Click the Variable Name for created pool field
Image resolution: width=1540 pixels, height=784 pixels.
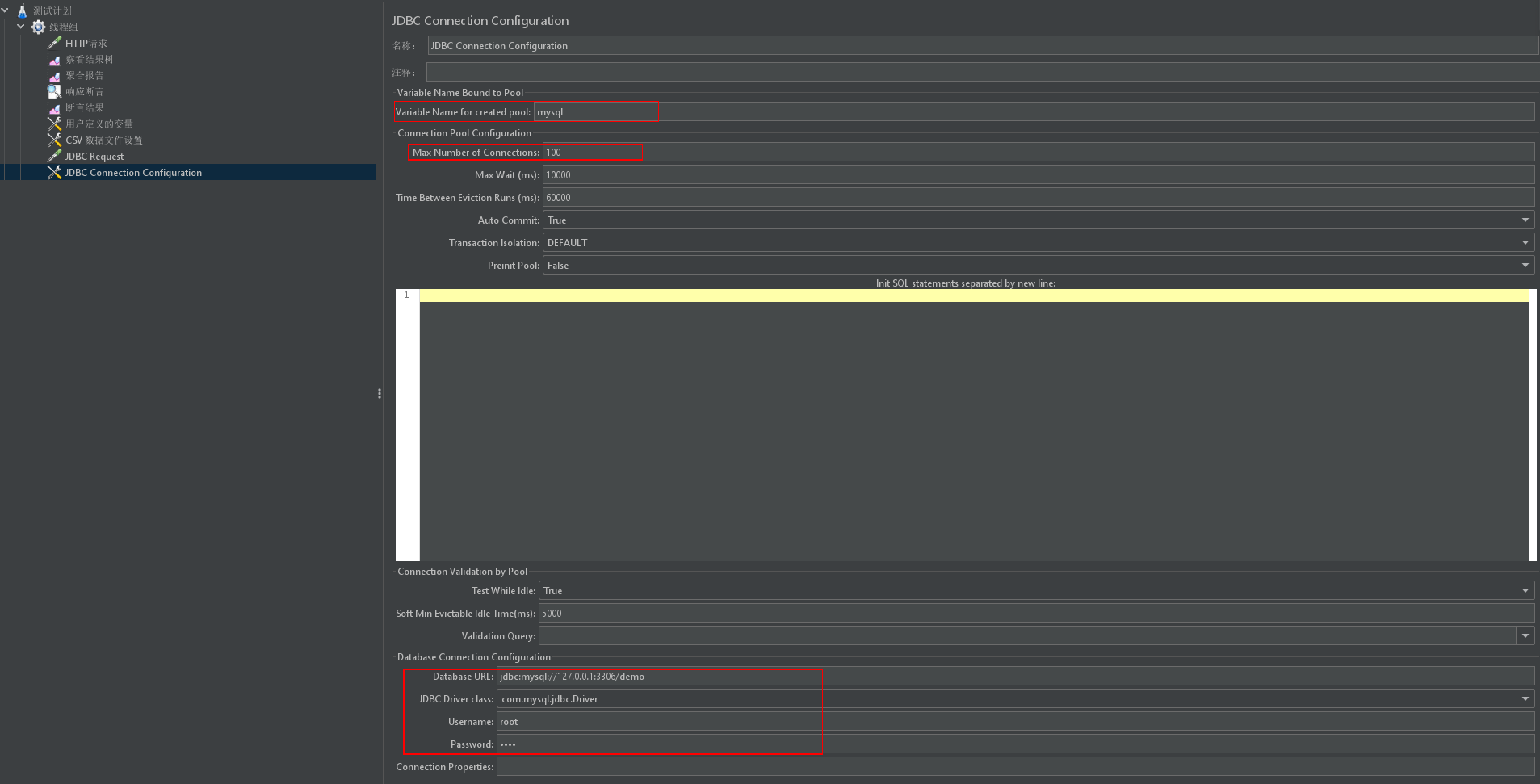point(1034,112)
